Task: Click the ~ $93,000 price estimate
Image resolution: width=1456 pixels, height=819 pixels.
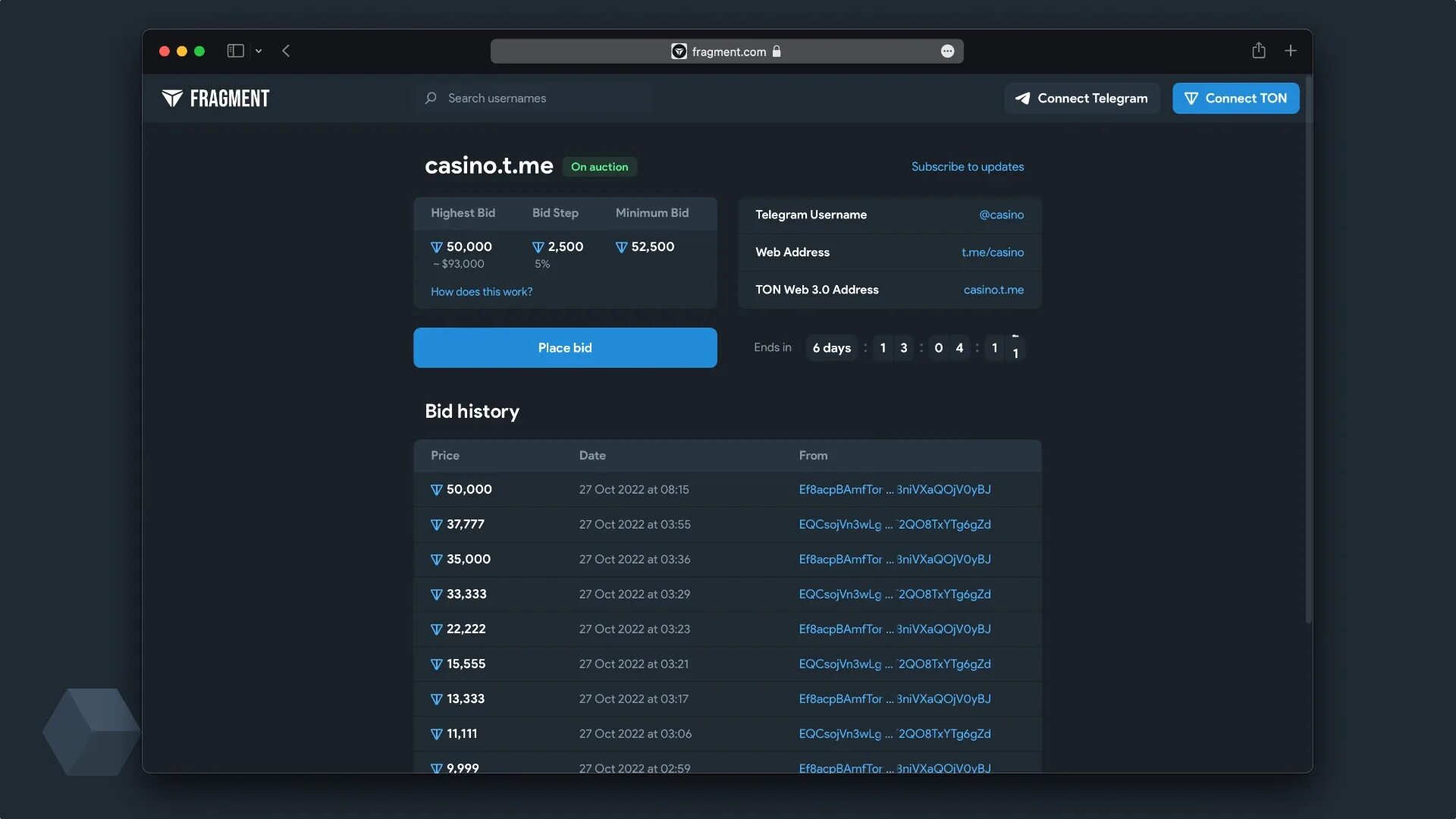Action: (x=459, y=264)
